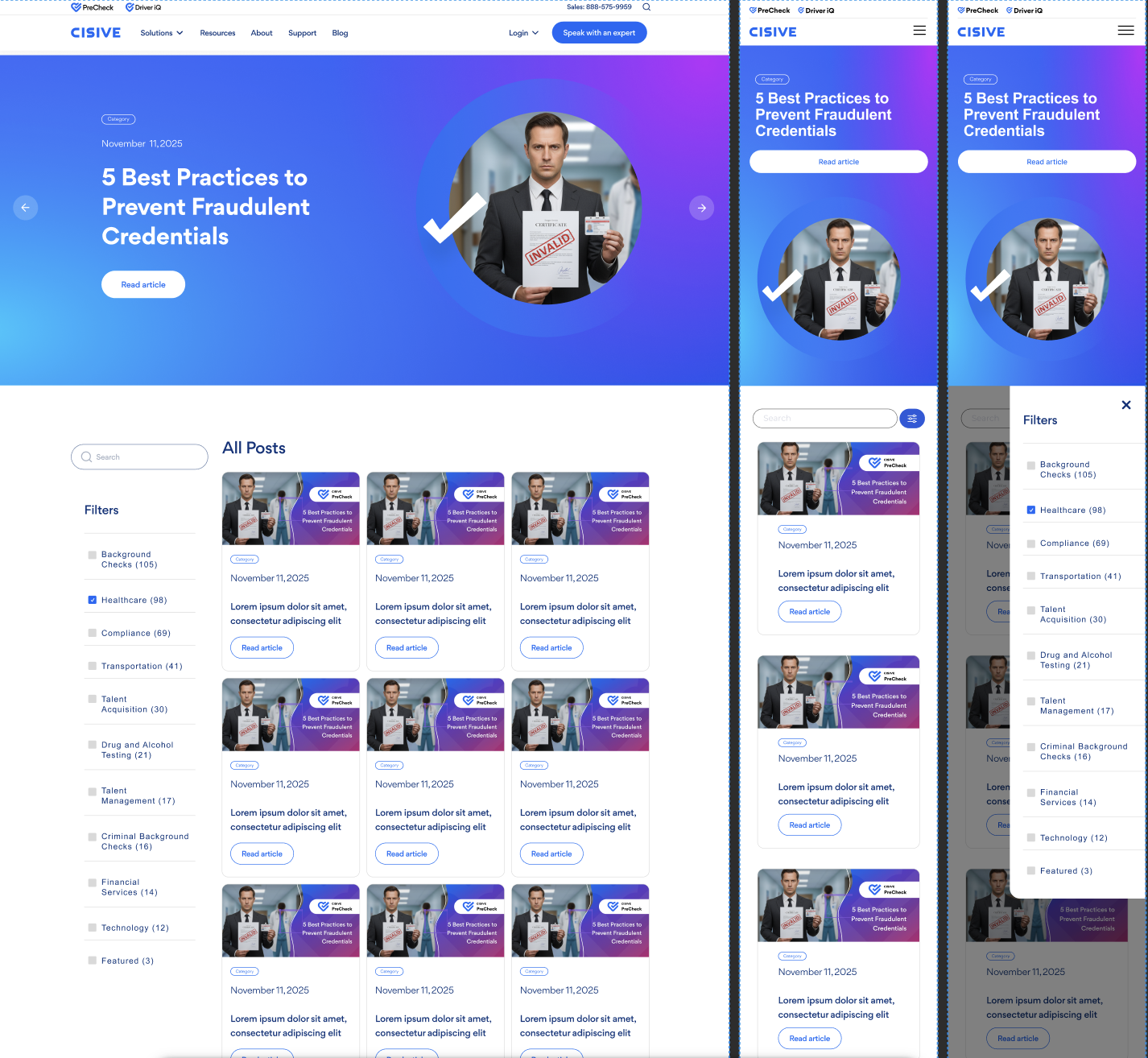Close the mobile Filters panel with the X
The image size is (1148, 1058).
pyautogui.click(x=1126, y=405)
